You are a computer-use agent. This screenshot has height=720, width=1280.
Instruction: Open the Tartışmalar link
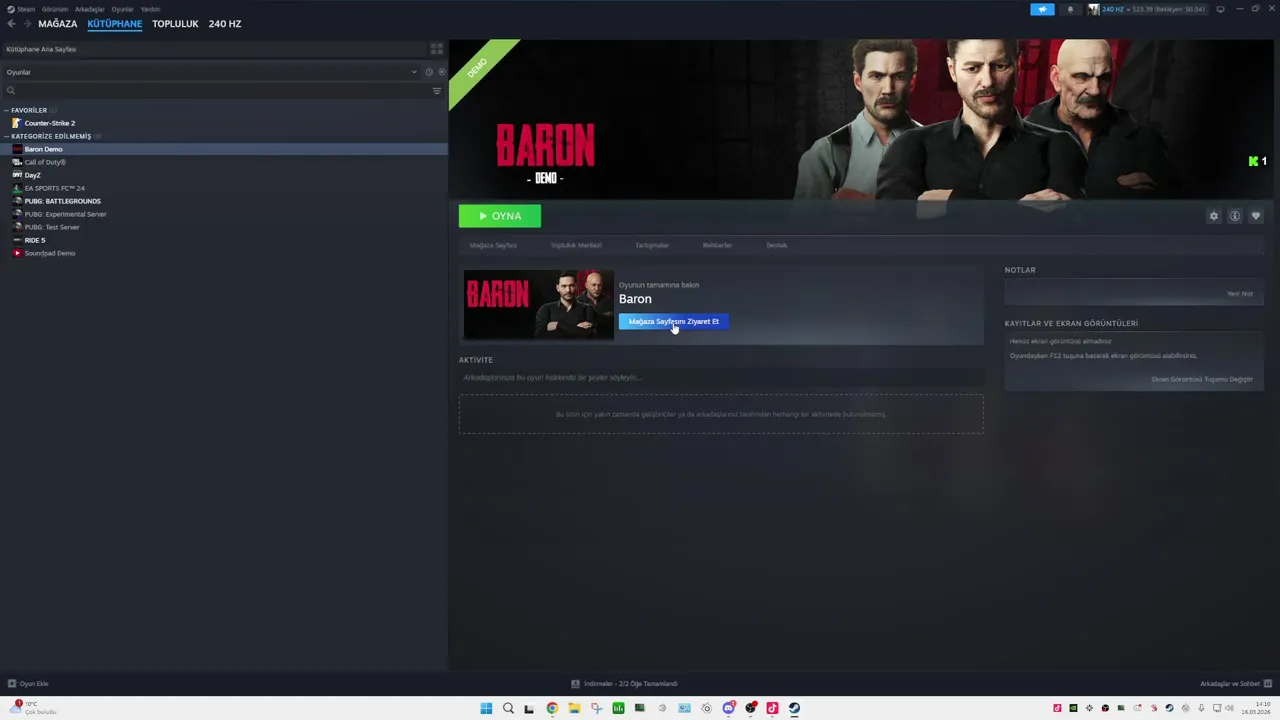pyautogui.click(x=652, y=245)
